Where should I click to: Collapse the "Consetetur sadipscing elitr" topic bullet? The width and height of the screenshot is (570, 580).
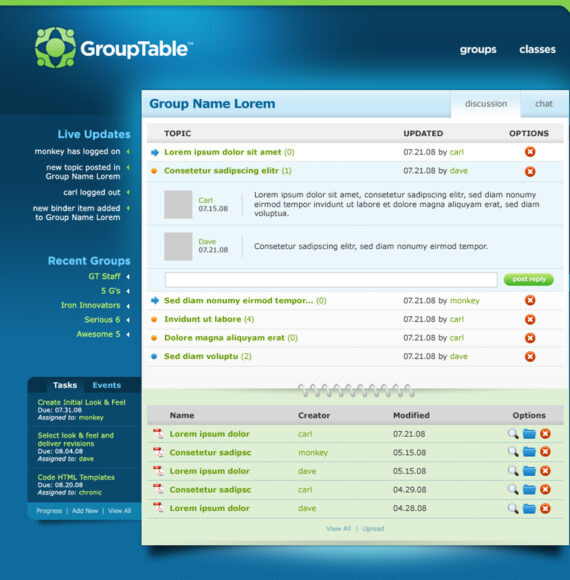point(154,171)
